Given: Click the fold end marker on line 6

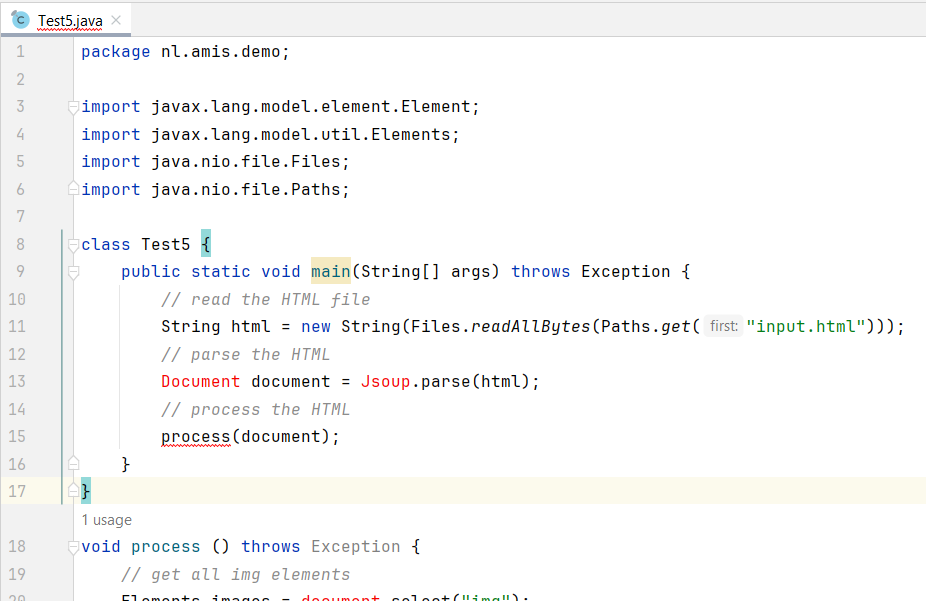Looking at the screenshot, I should [72, 189].
